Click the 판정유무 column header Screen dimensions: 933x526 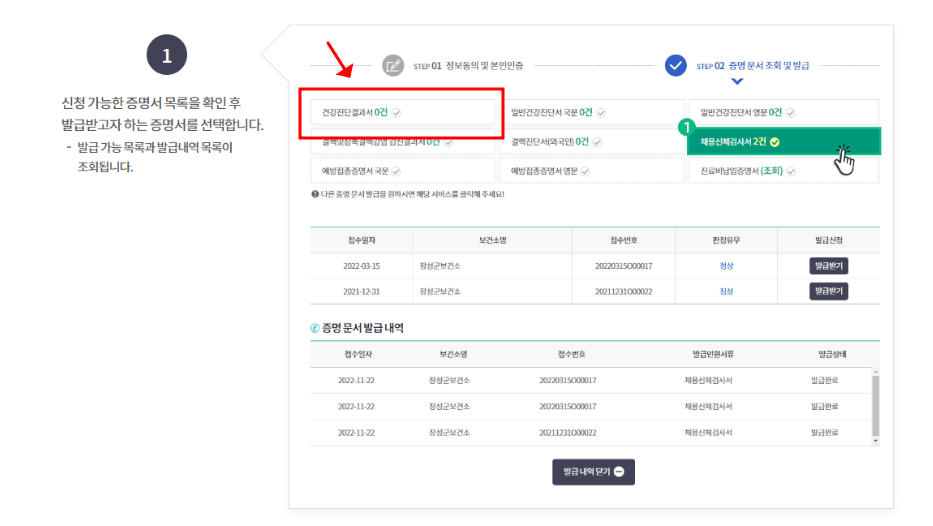click(726, 240)
